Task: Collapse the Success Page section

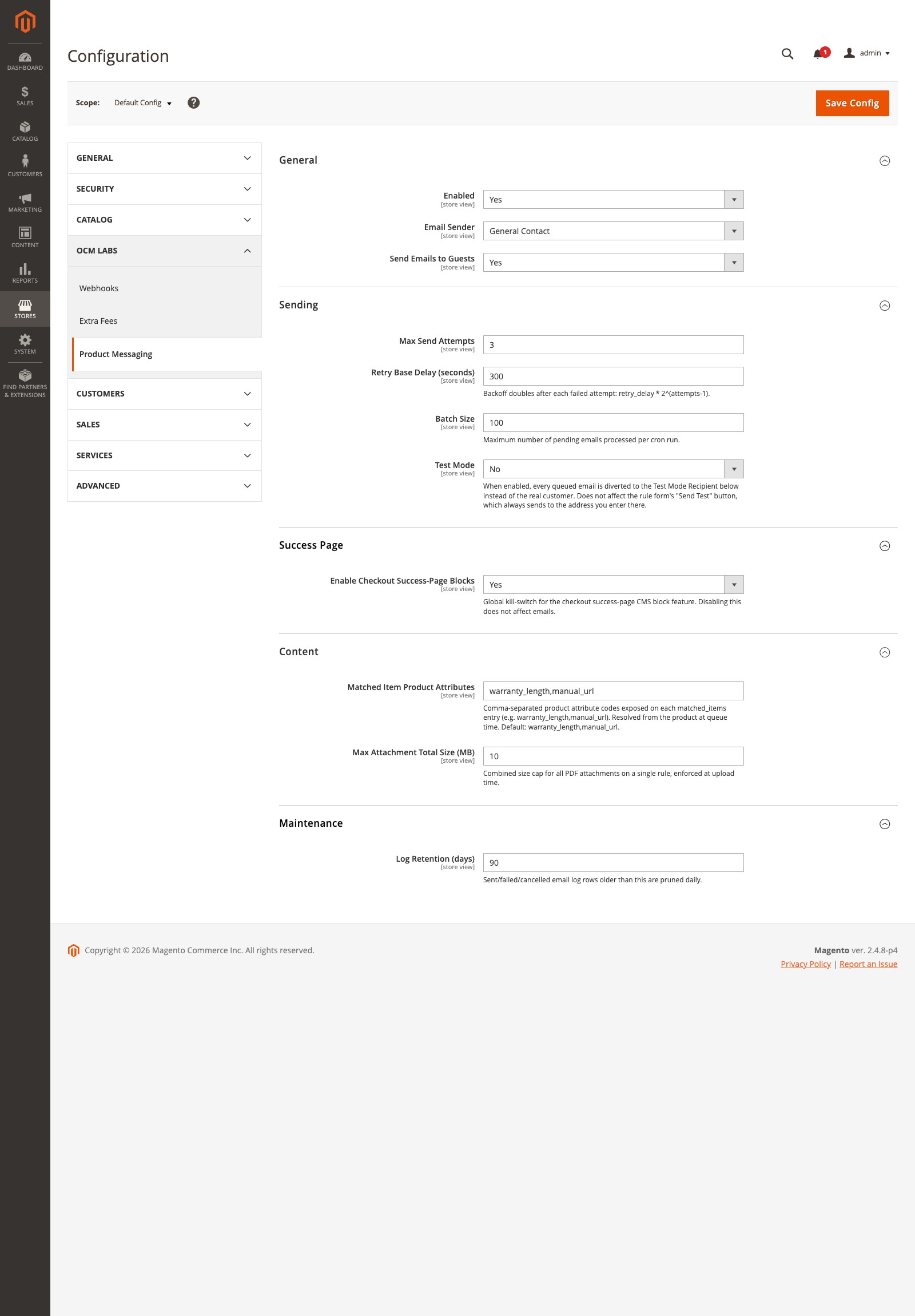Action: click(884, 546)
